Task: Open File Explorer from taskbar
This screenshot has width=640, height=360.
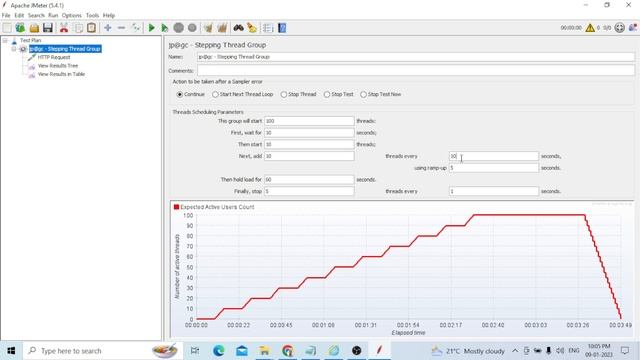Action: tap(264, 351)
